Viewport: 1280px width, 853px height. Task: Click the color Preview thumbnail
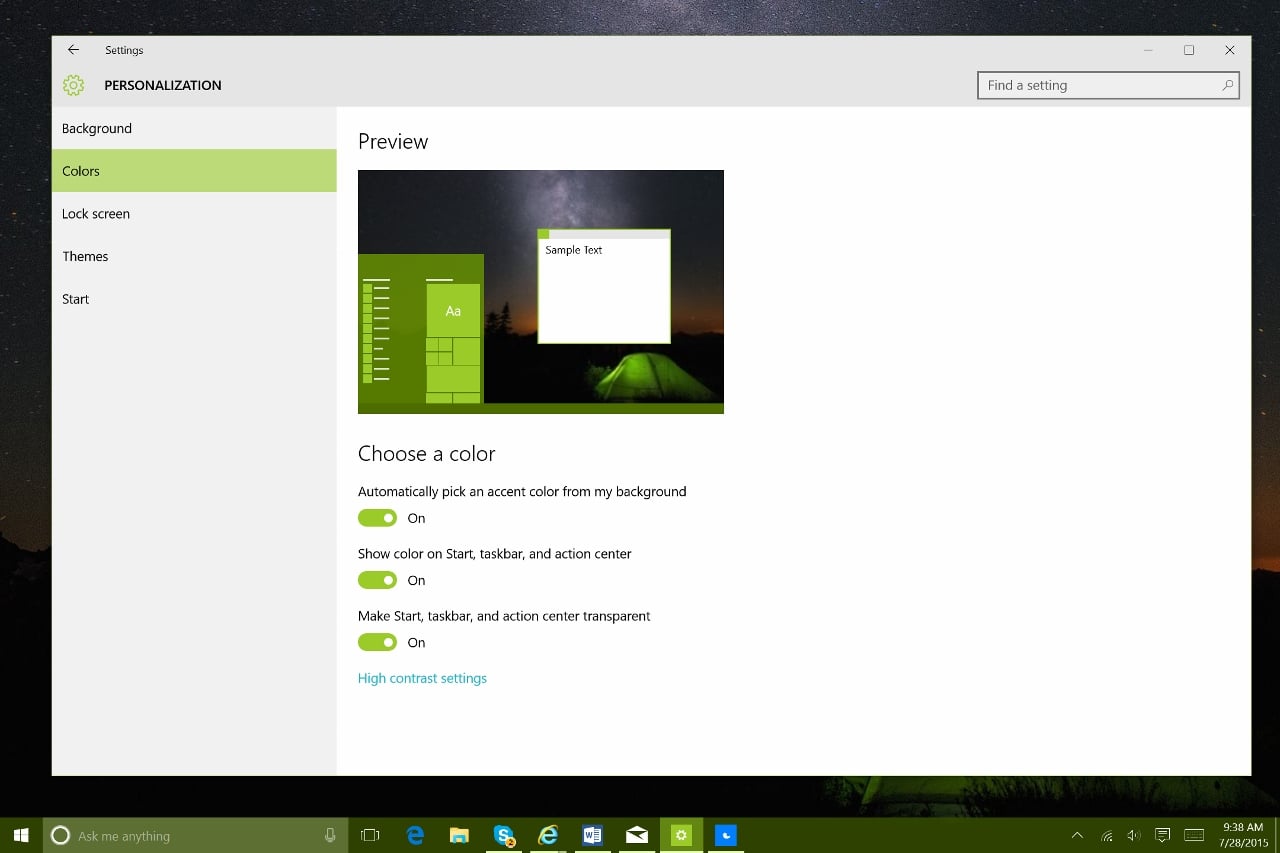pyautogui.click(x=540, y=291)
